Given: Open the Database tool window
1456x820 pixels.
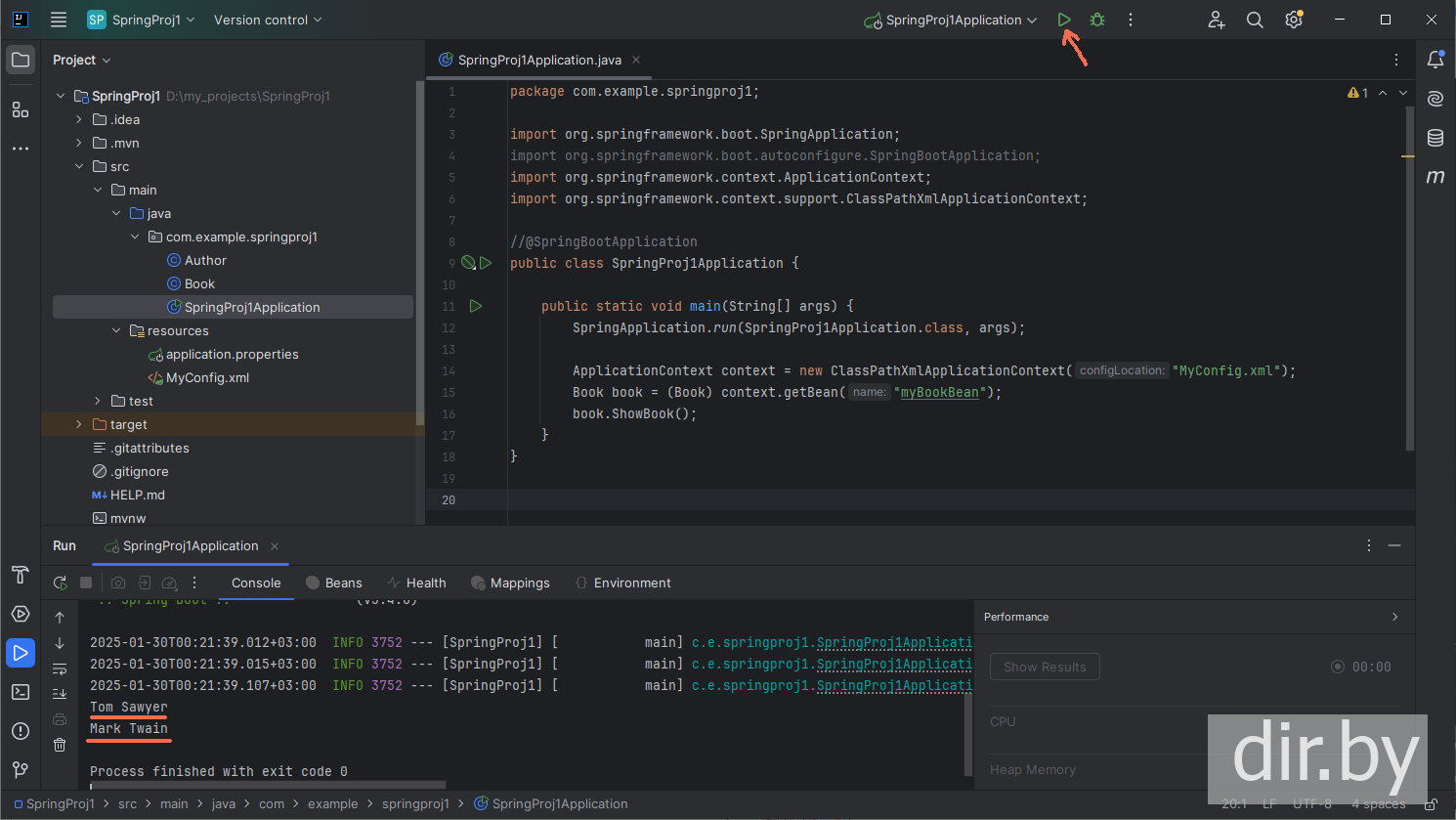Looking at the screenshot, I should point(1435,138).
